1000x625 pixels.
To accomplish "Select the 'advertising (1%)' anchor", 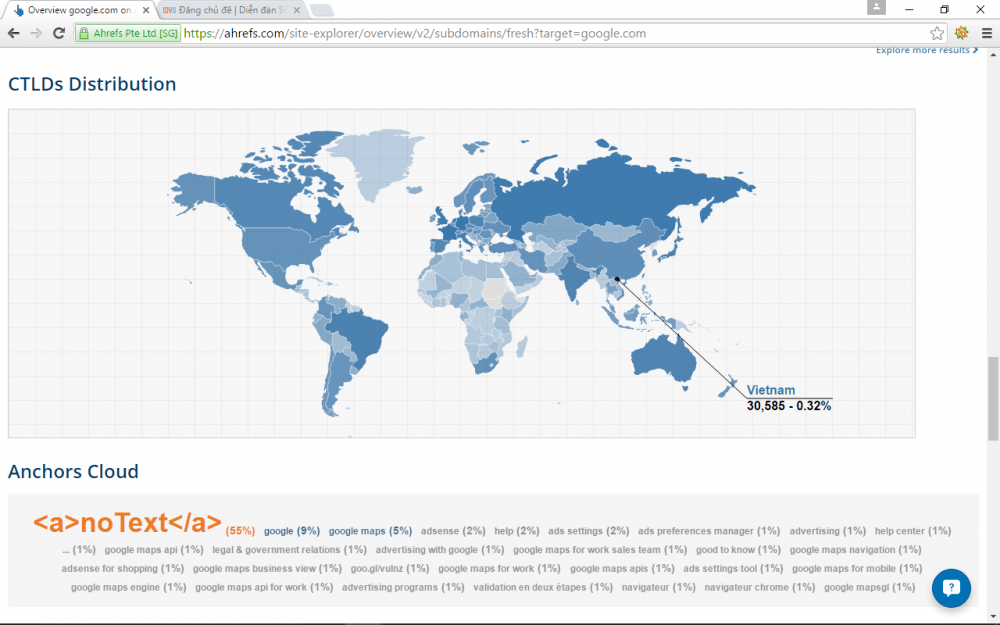I will [x=827, y=531].
